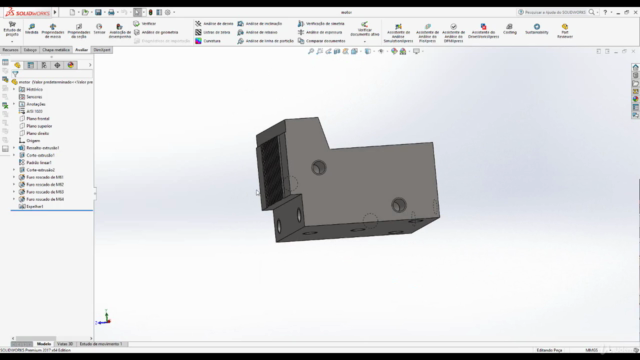Open the Vistas 3D bottom tab

65,344
